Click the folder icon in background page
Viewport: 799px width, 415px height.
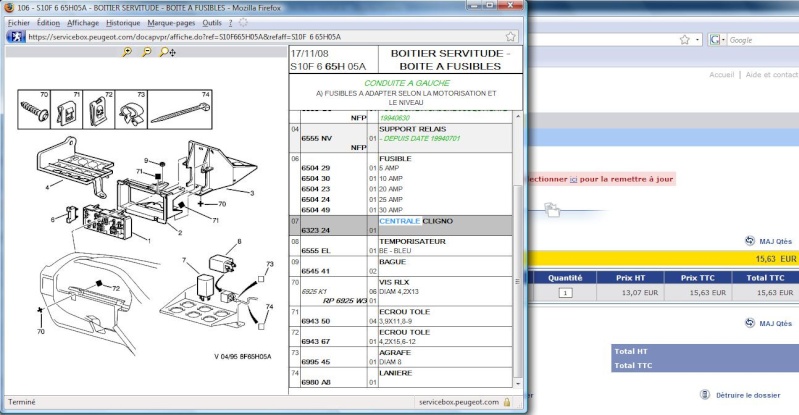tap(551, 209)
